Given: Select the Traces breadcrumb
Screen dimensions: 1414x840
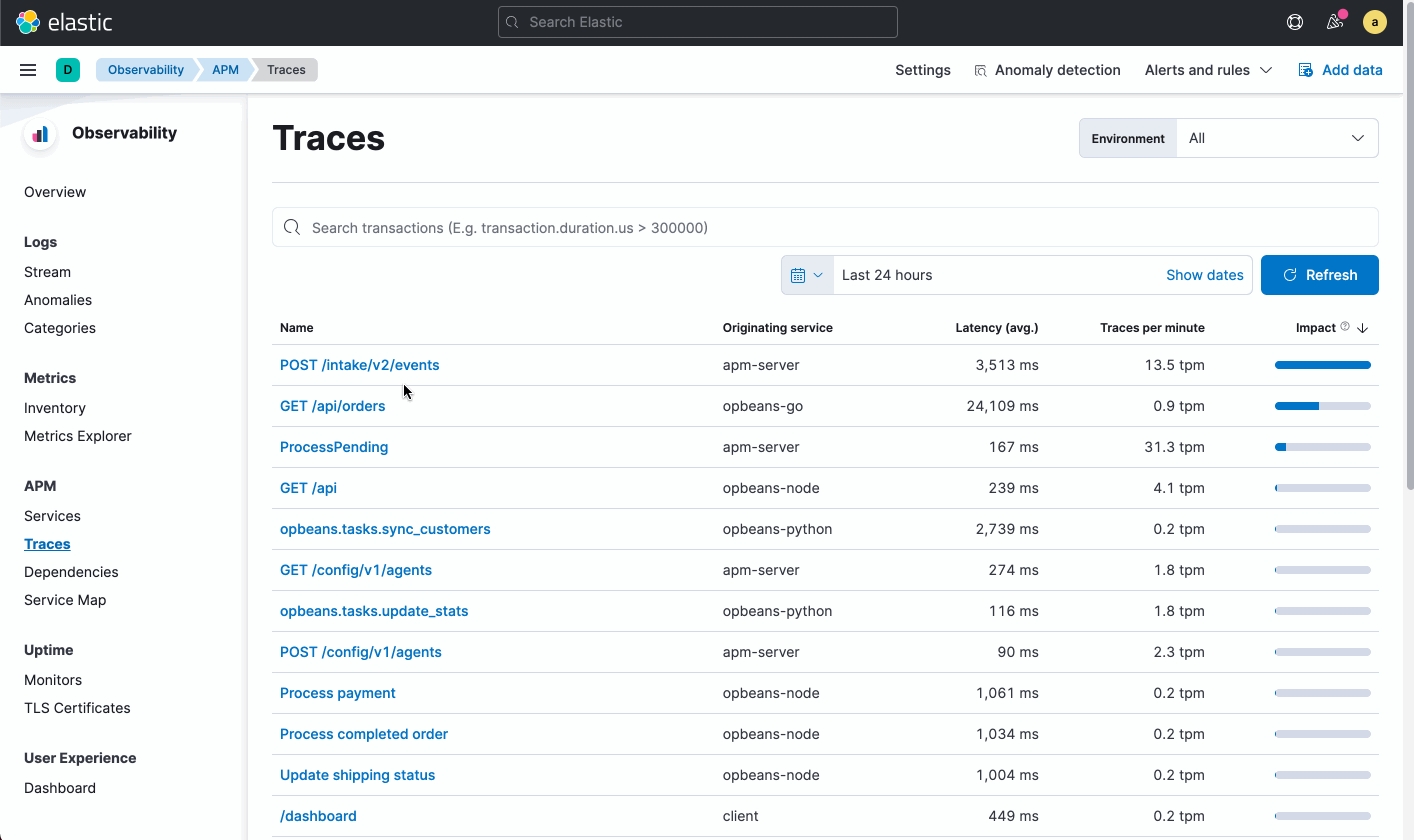Looking at the screenshot, I should click(286, 70).
